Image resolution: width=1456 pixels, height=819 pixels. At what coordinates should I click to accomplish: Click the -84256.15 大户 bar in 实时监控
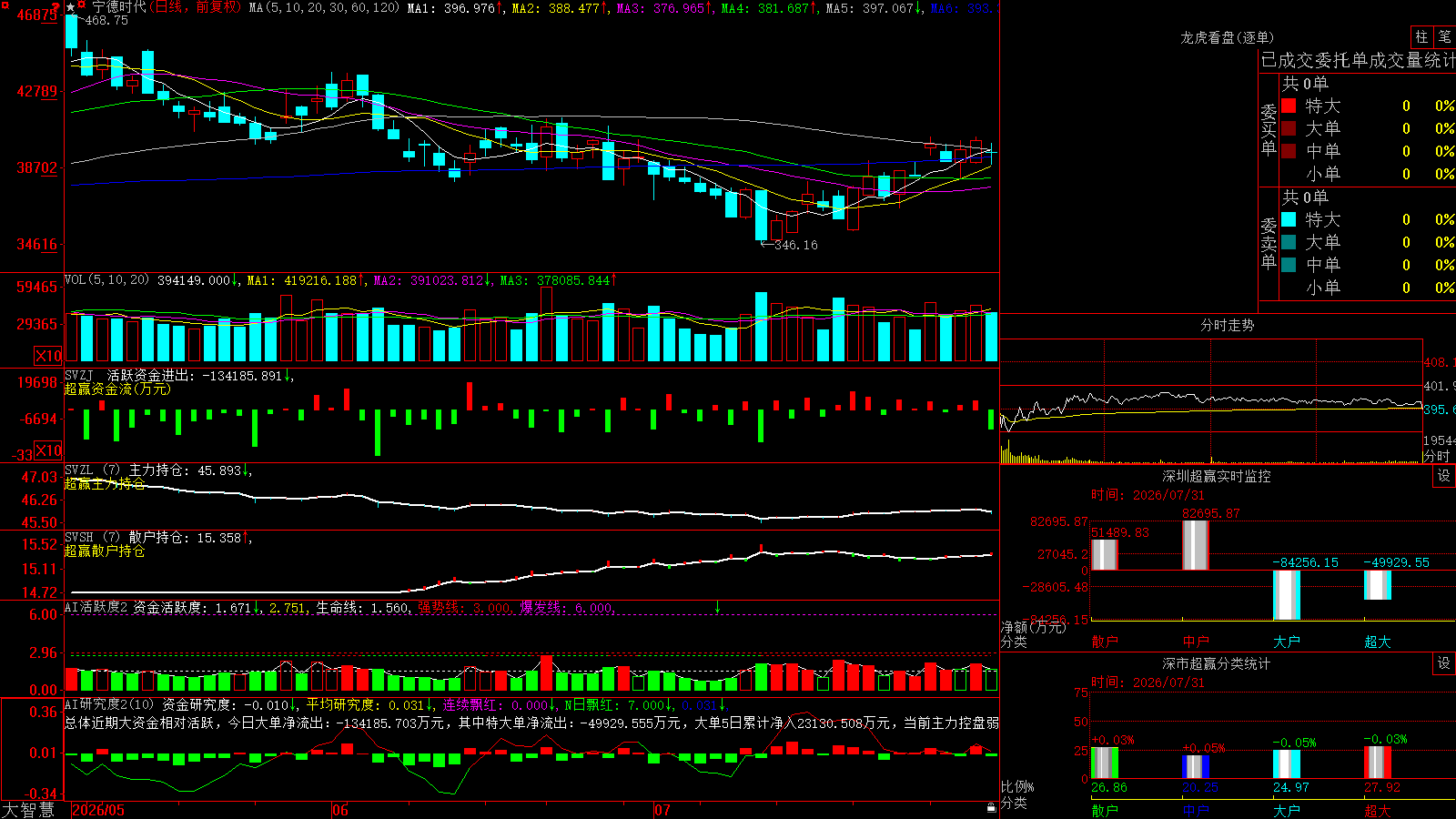(1287, 595)
